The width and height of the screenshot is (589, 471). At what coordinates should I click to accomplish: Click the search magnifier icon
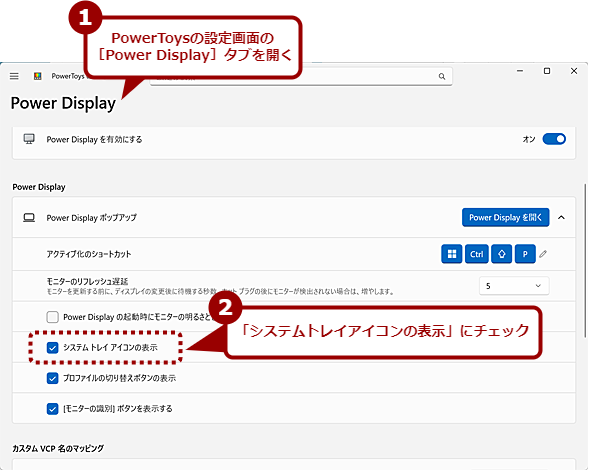pyautogui.click(x=442, y=77)
